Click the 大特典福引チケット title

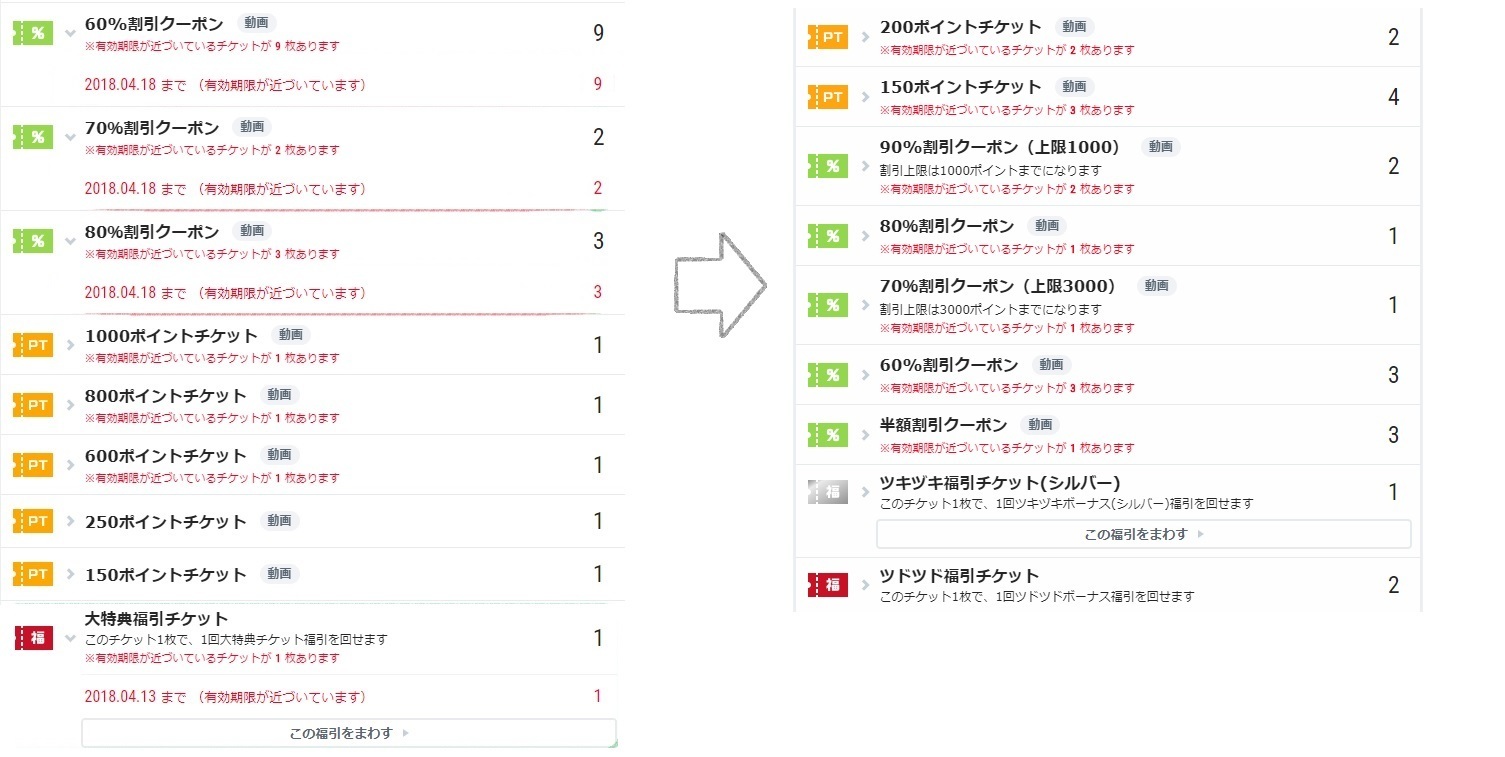point(156,619)
